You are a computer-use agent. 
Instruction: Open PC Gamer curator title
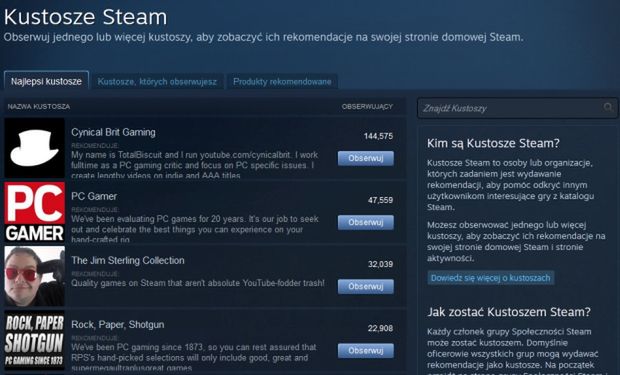tap(94, 196)
